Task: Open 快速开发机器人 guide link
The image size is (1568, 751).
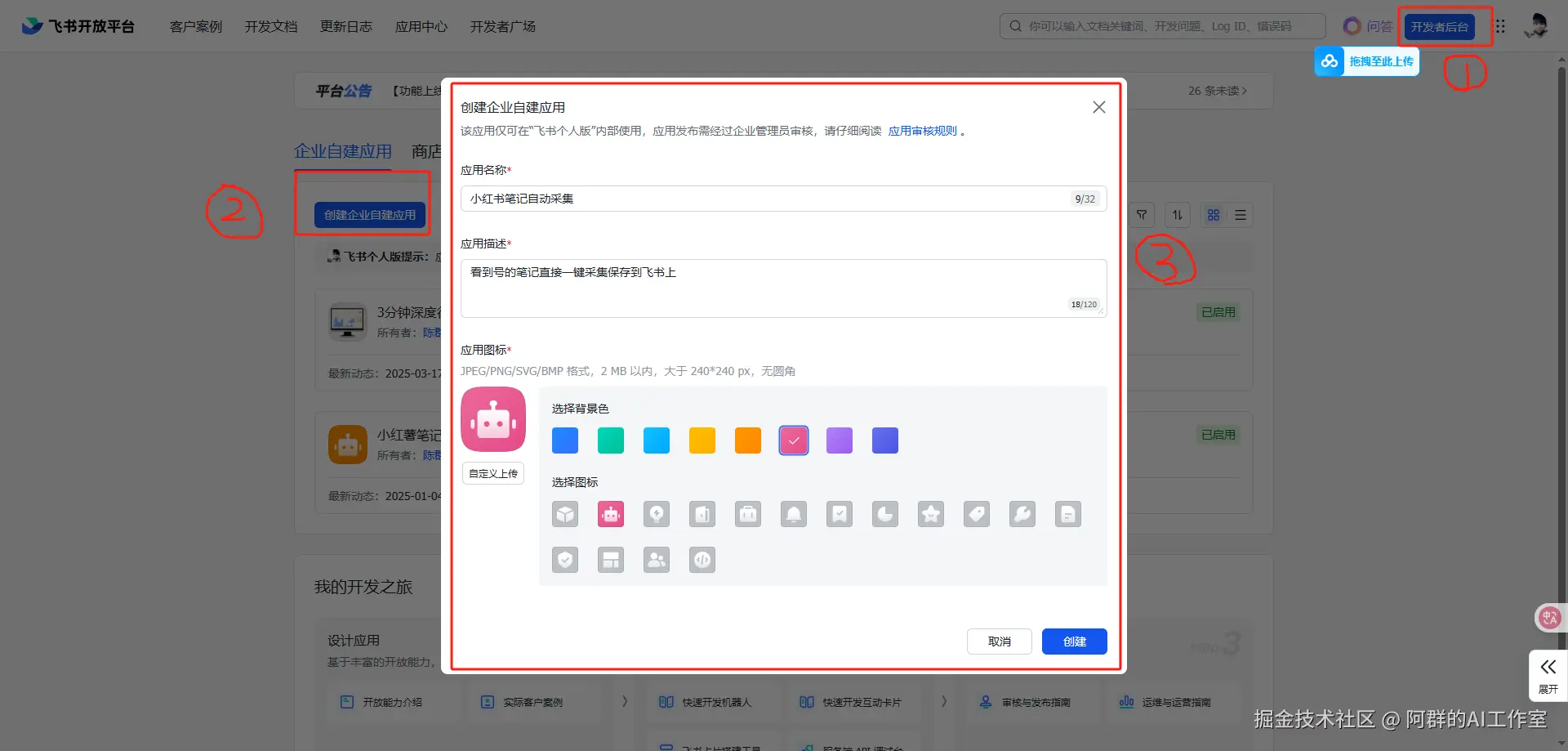Action: (706, 702)
